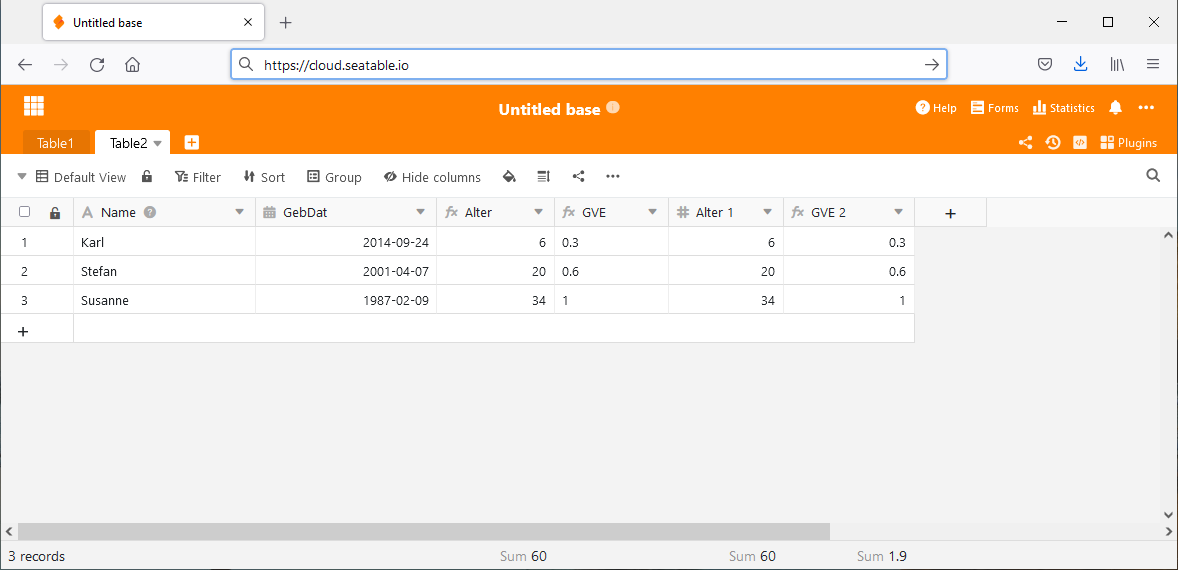Open the row height setting icon

pyautogui.click(x=544, y=177)
